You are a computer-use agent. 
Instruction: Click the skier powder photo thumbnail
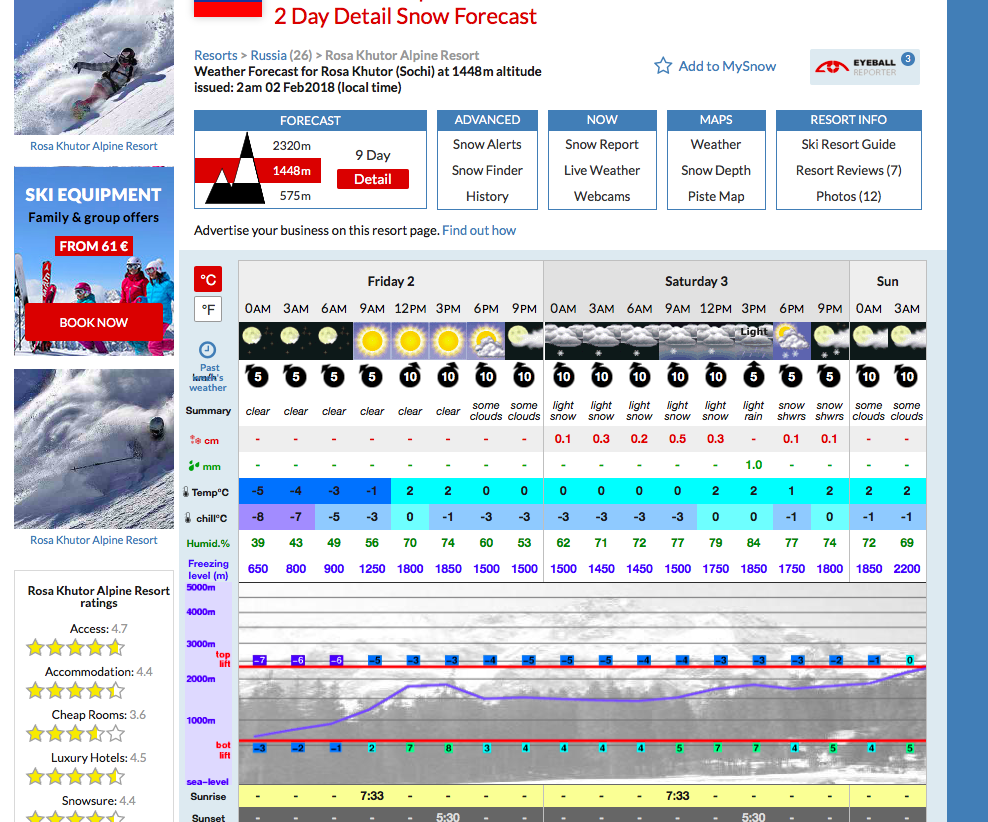(x=94, y=448)
